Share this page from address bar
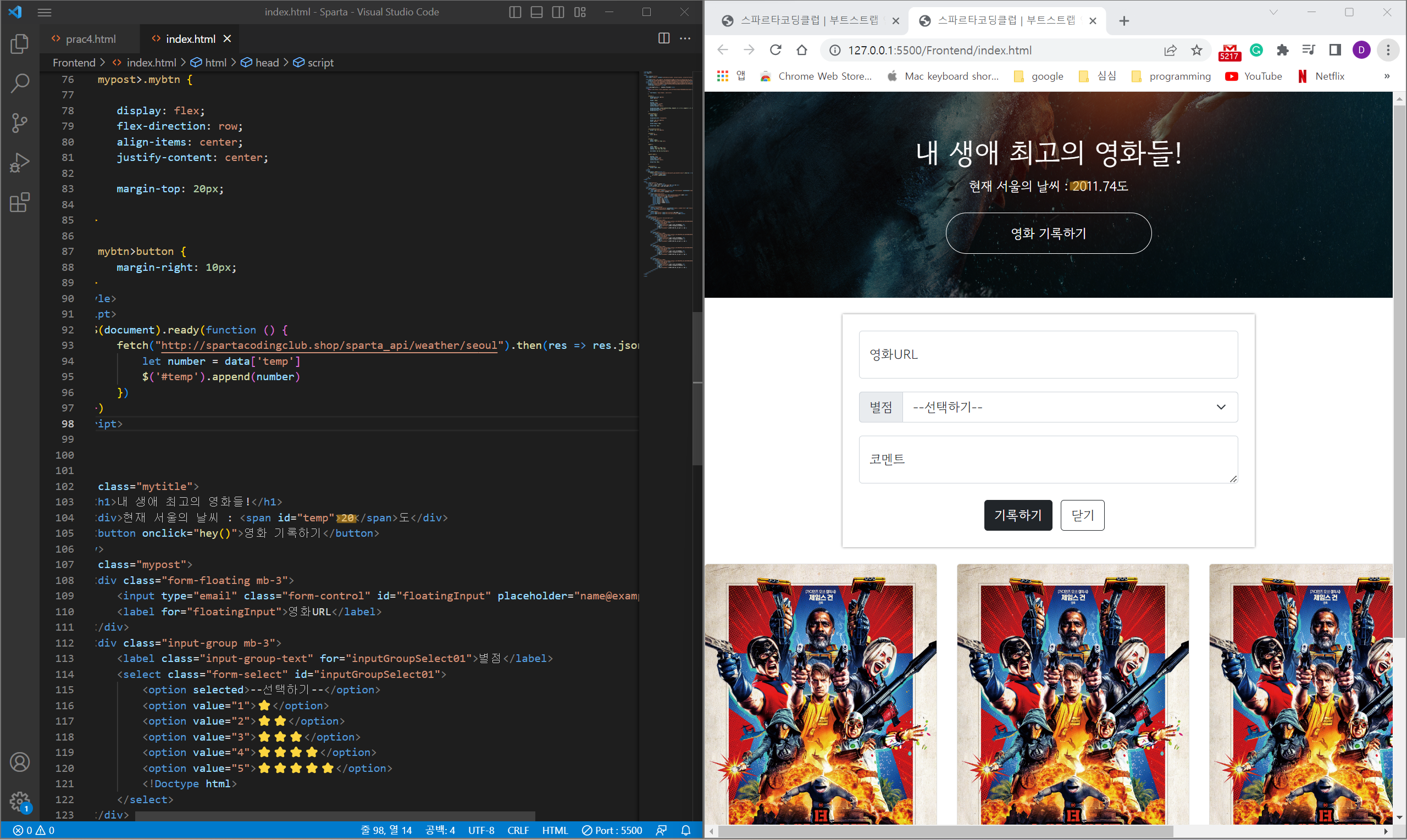 coord(1170,51)
